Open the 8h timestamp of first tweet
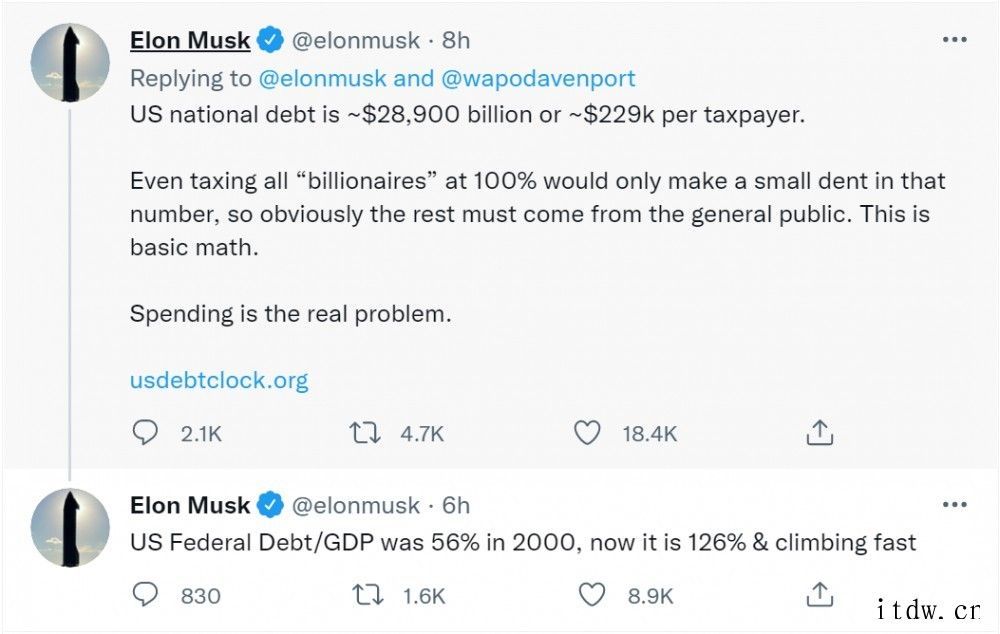Viewport: 1000px width, 634px height. click(456, 40)
